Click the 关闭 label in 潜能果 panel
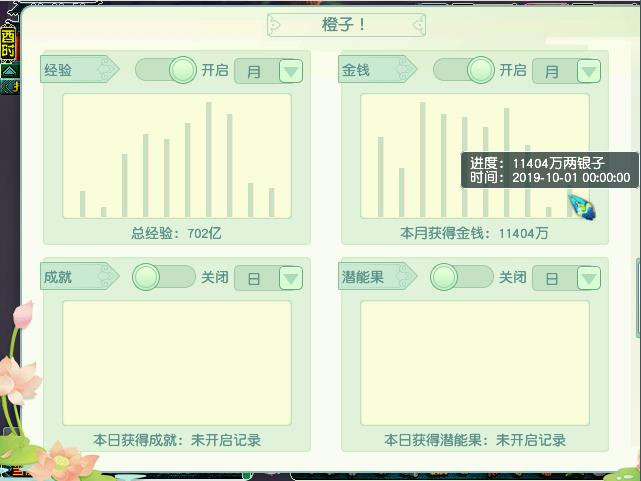Viewport: 641px width, 481px height. [x=513, y=277]
